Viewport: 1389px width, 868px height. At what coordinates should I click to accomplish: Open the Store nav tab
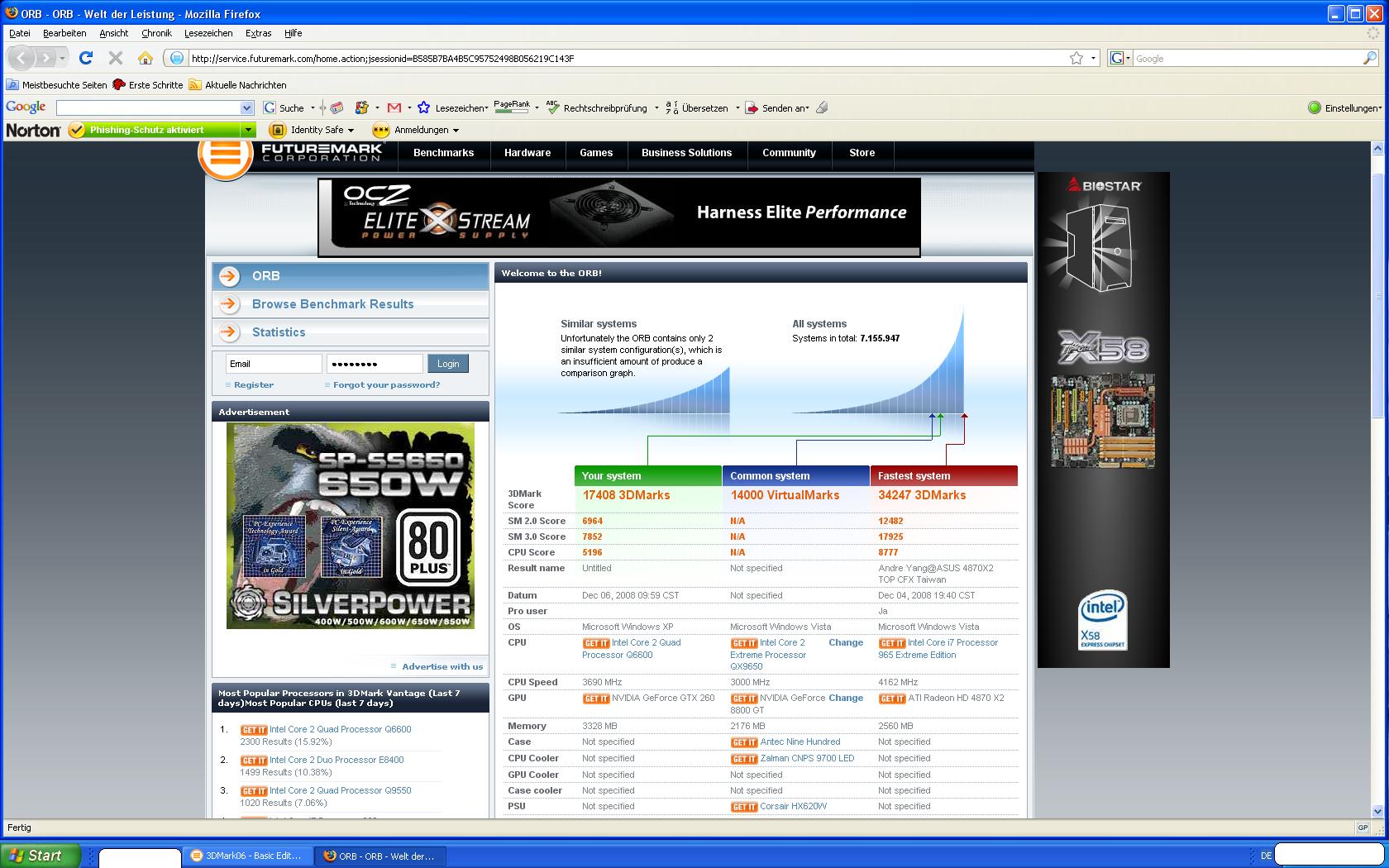[x=862, y=153]
